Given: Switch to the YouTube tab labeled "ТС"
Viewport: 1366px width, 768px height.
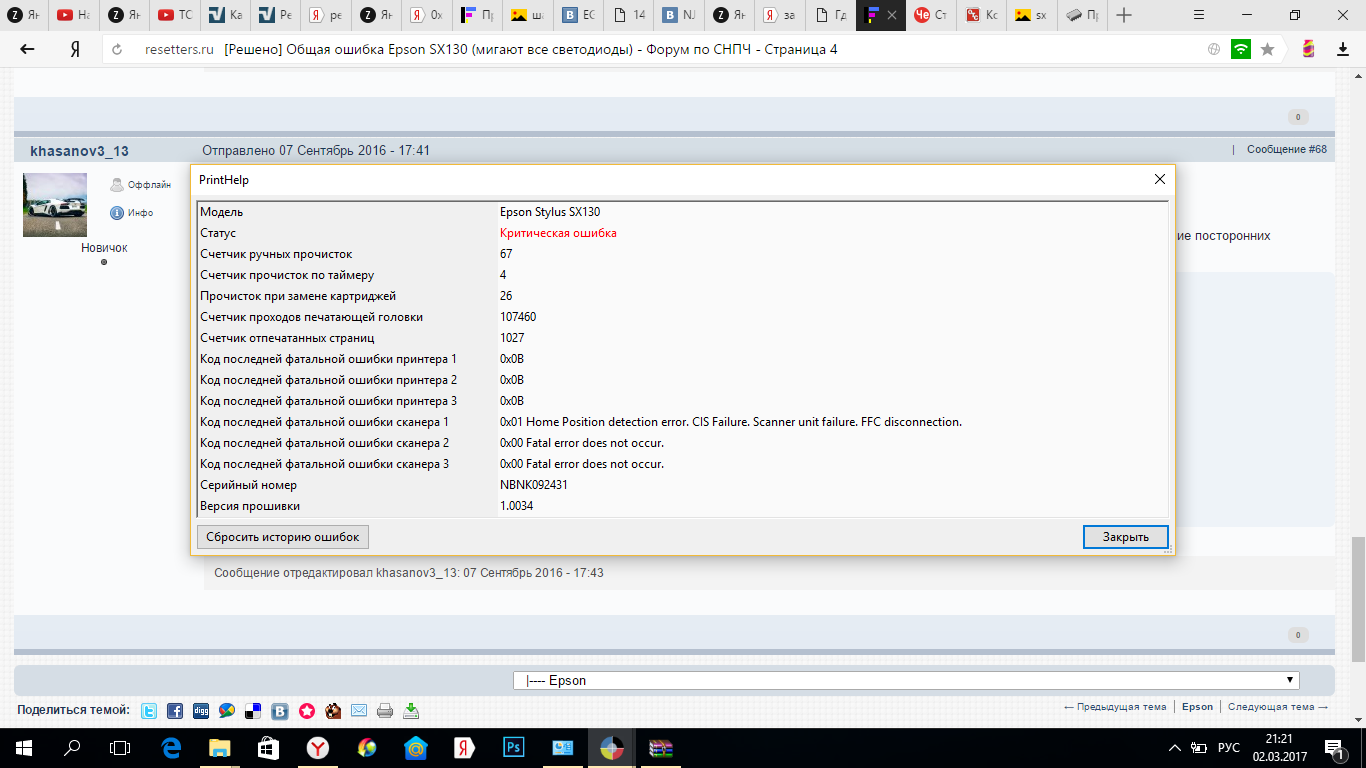Looking at the screenshot, I should (x=176, y=15).
